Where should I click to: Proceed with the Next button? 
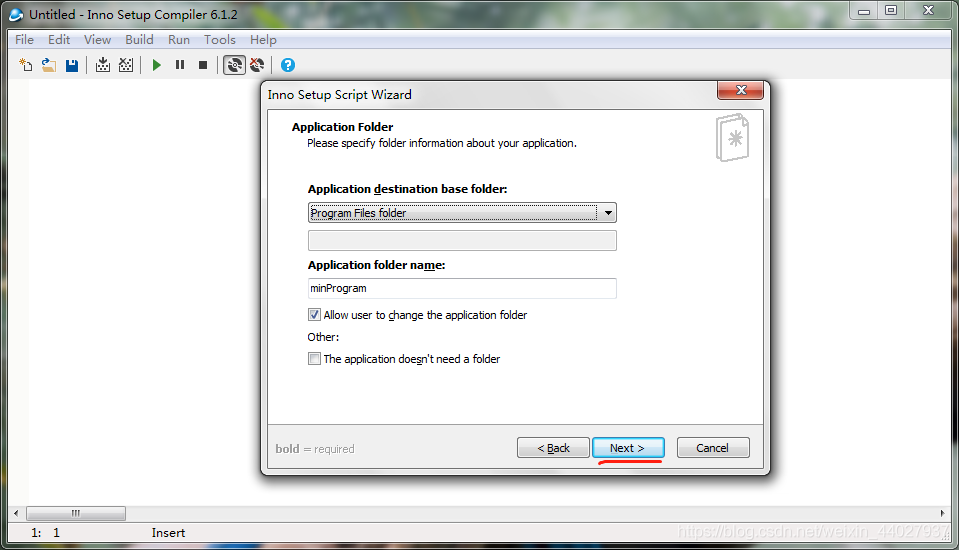coord(628,448)
